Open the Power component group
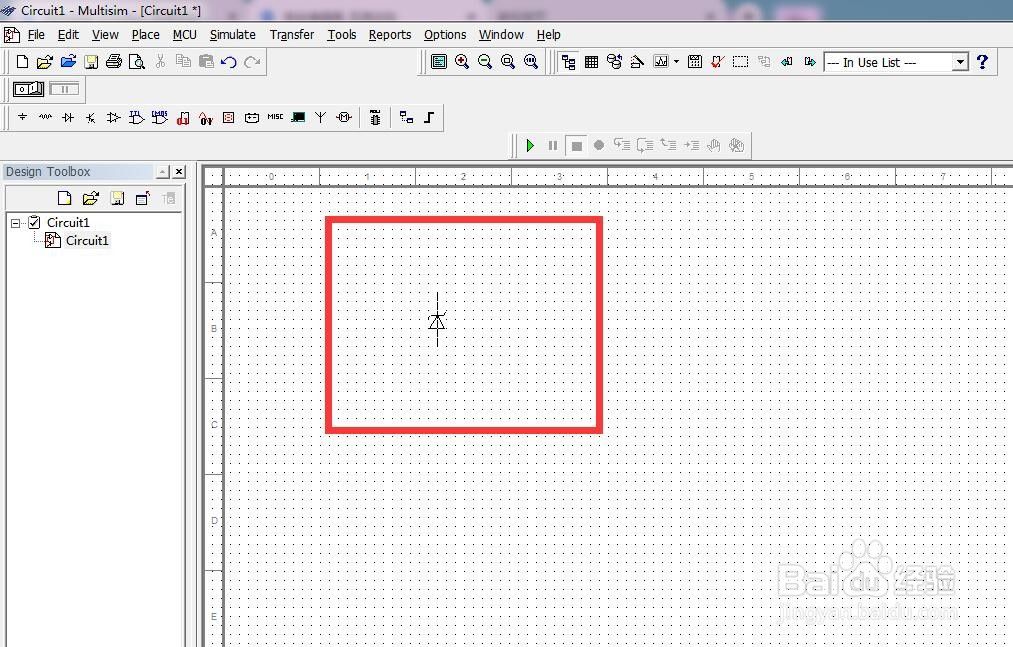Image resolution: width=1013 pixels, height=647 pixels. pos(252,117)
